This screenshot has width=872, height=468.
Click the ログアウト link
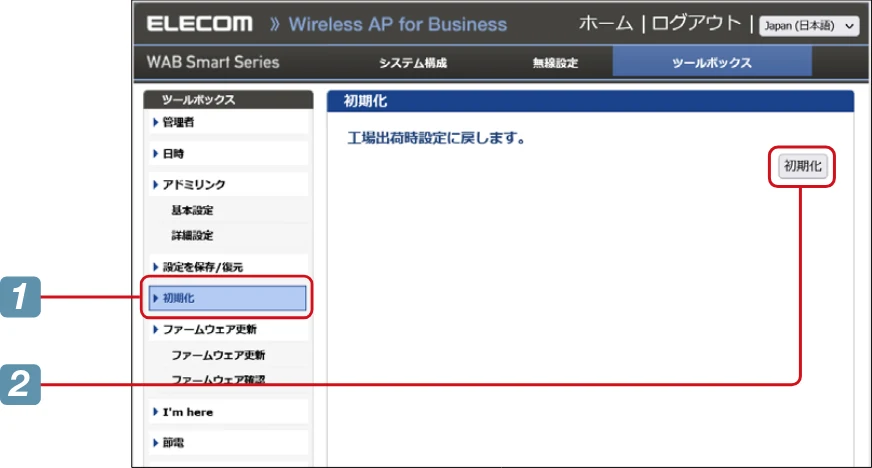pyautogui.click(x=696, y=23)
